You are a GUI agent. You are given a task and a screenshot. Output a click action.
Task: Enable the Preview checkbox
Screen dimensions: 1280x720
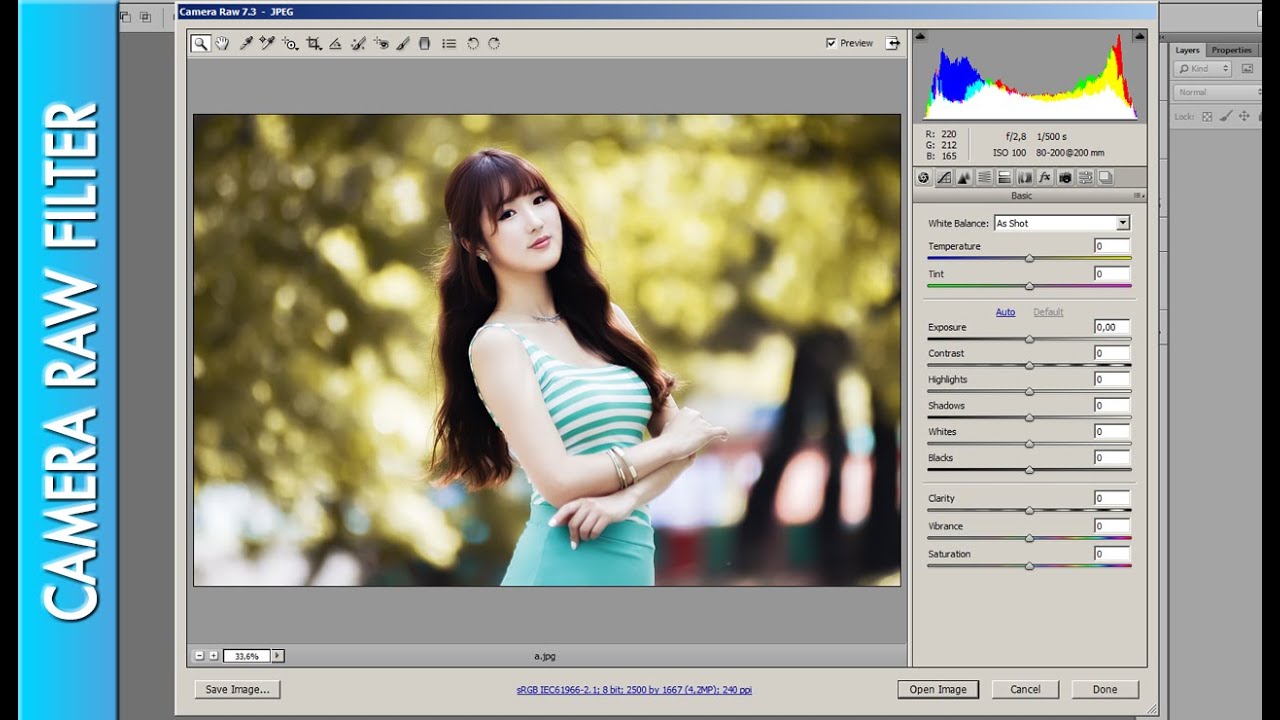point(831,43)
